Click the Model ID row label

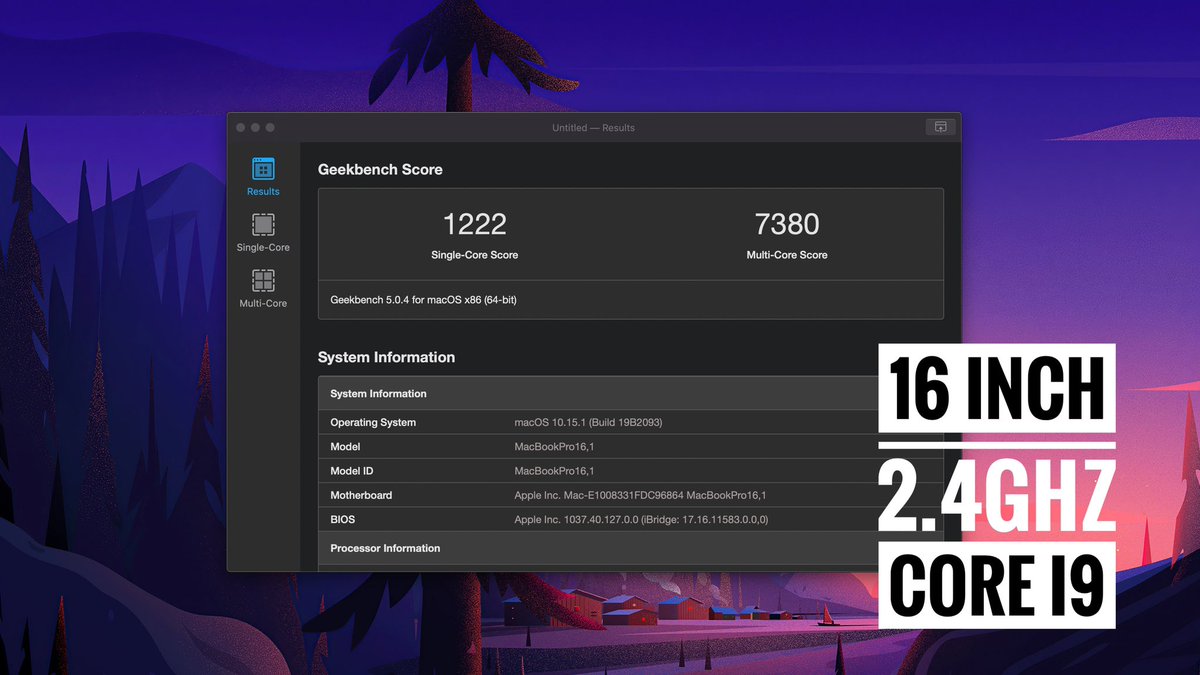click(352, 471)
